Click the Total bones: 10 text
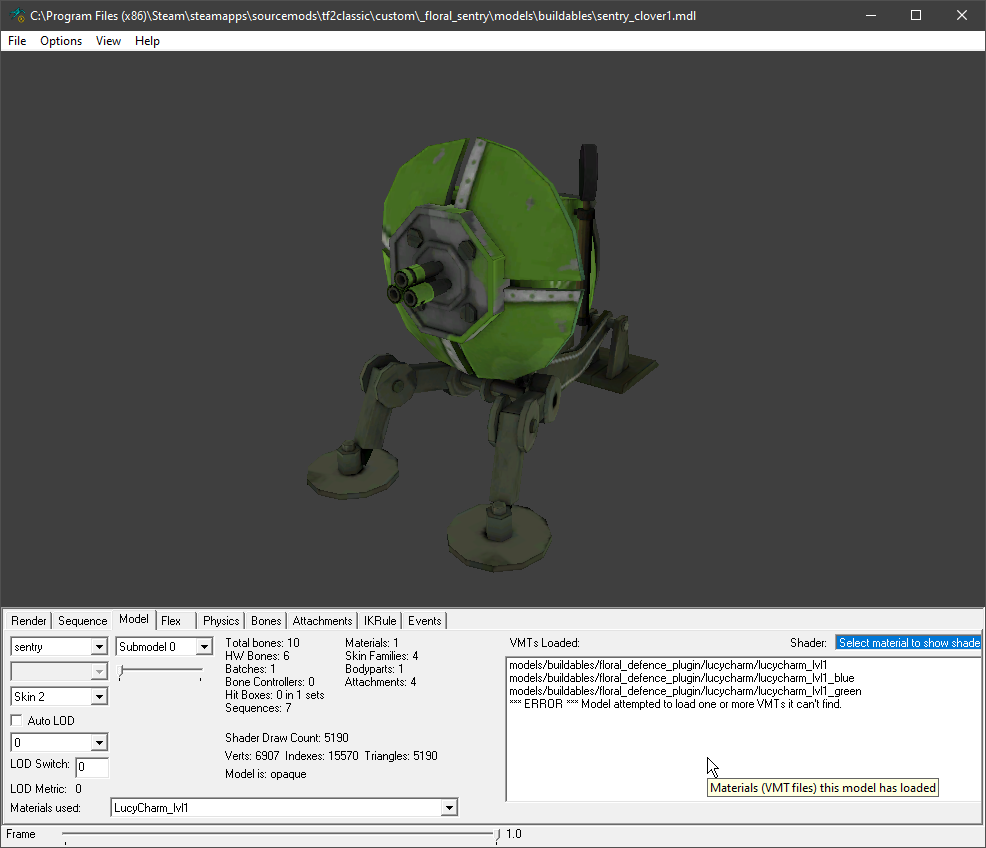Viewport: 986px width, 848px height. tap(262, 642)
